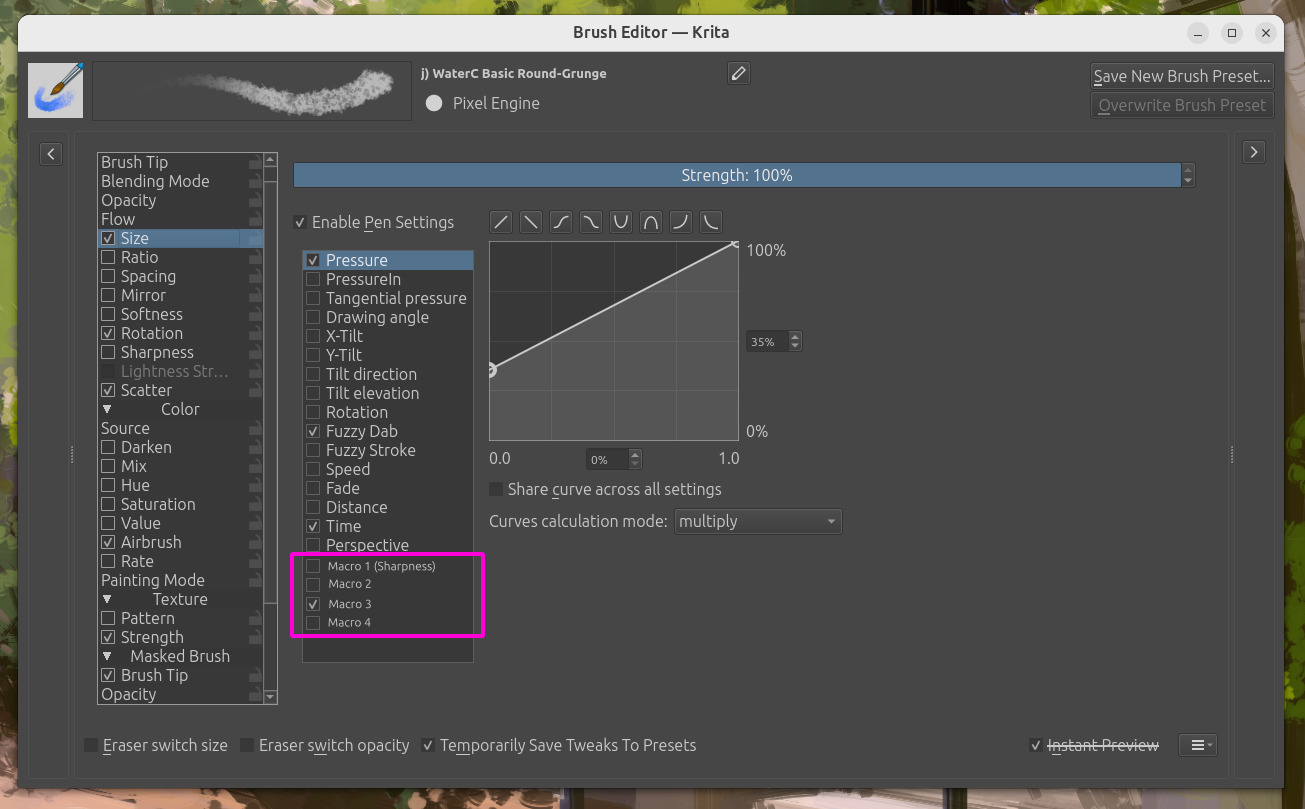
Task: Click the settings list scroll down arrow
Action: (x=270, y=696)
